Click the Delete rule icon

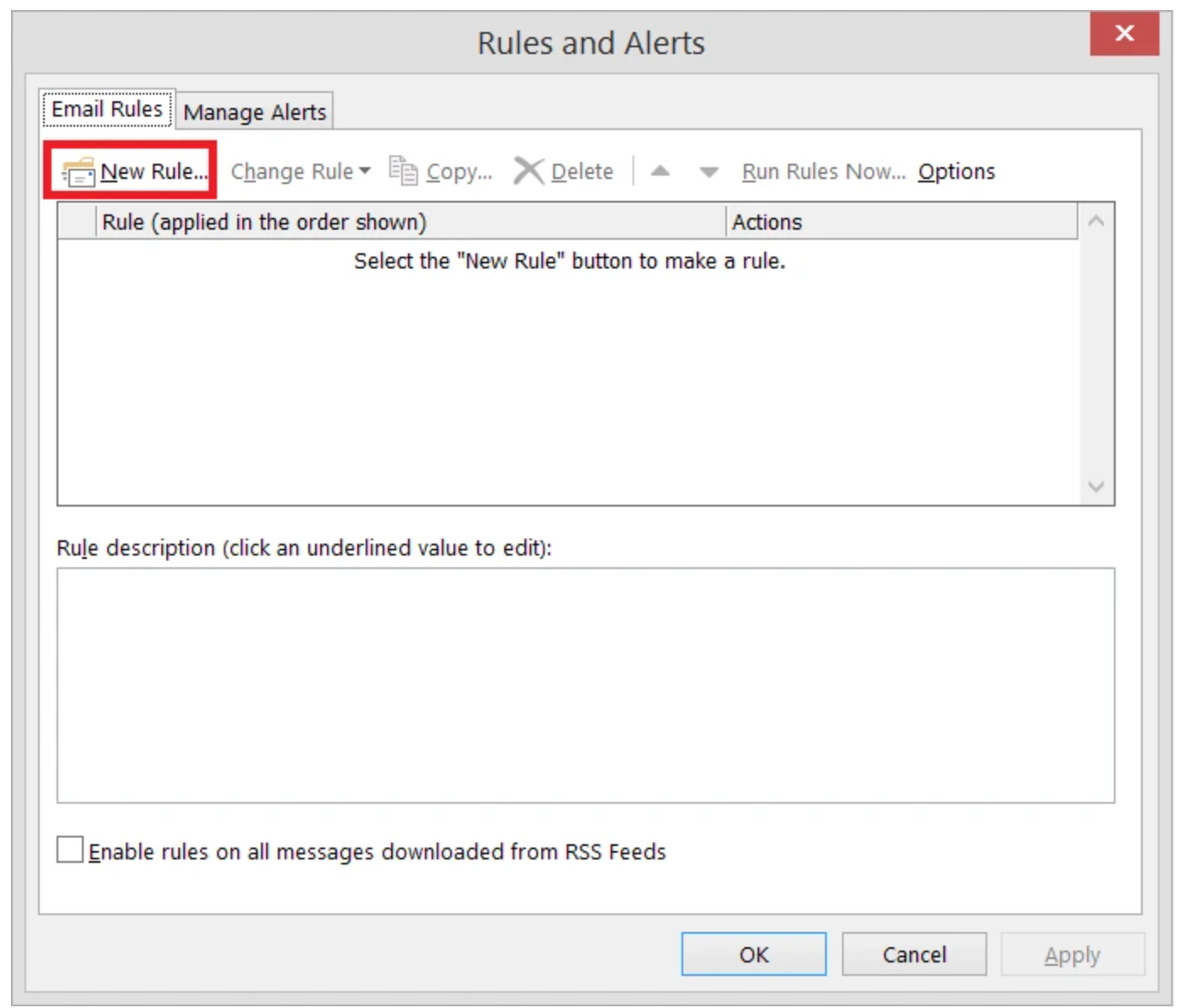pyautogui.click(x=528, y=170)
